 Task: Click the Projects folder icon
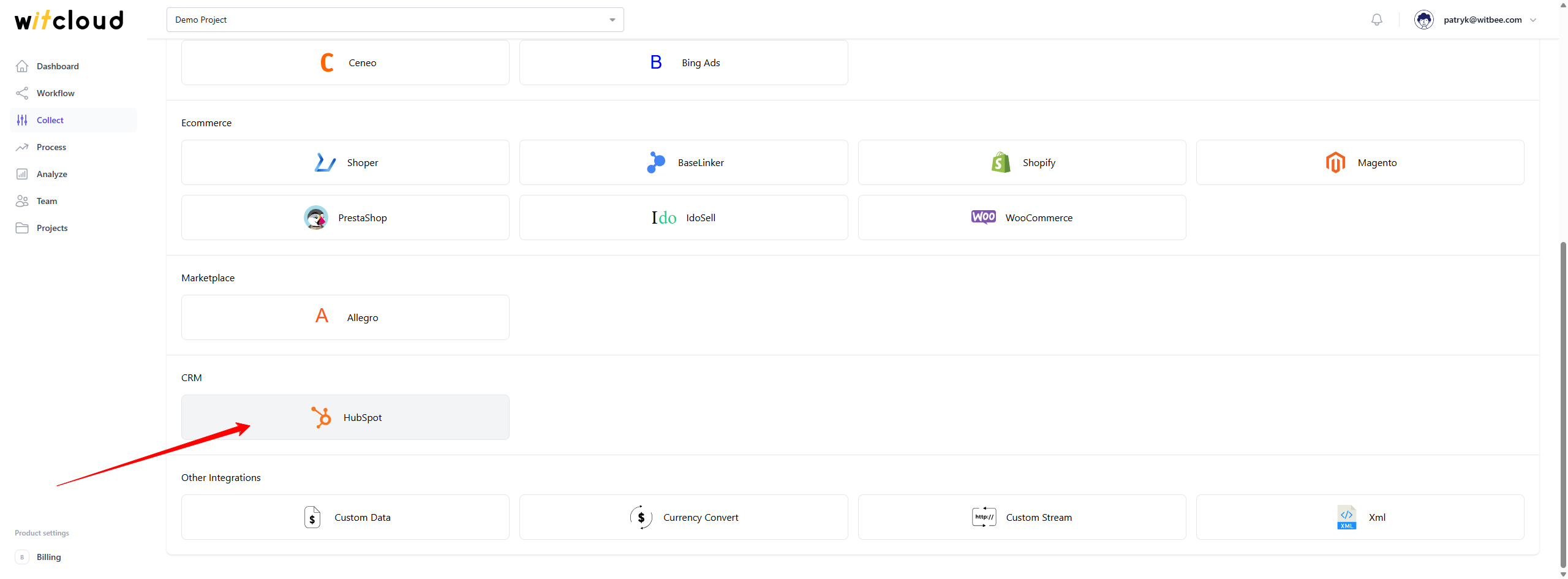22,228
